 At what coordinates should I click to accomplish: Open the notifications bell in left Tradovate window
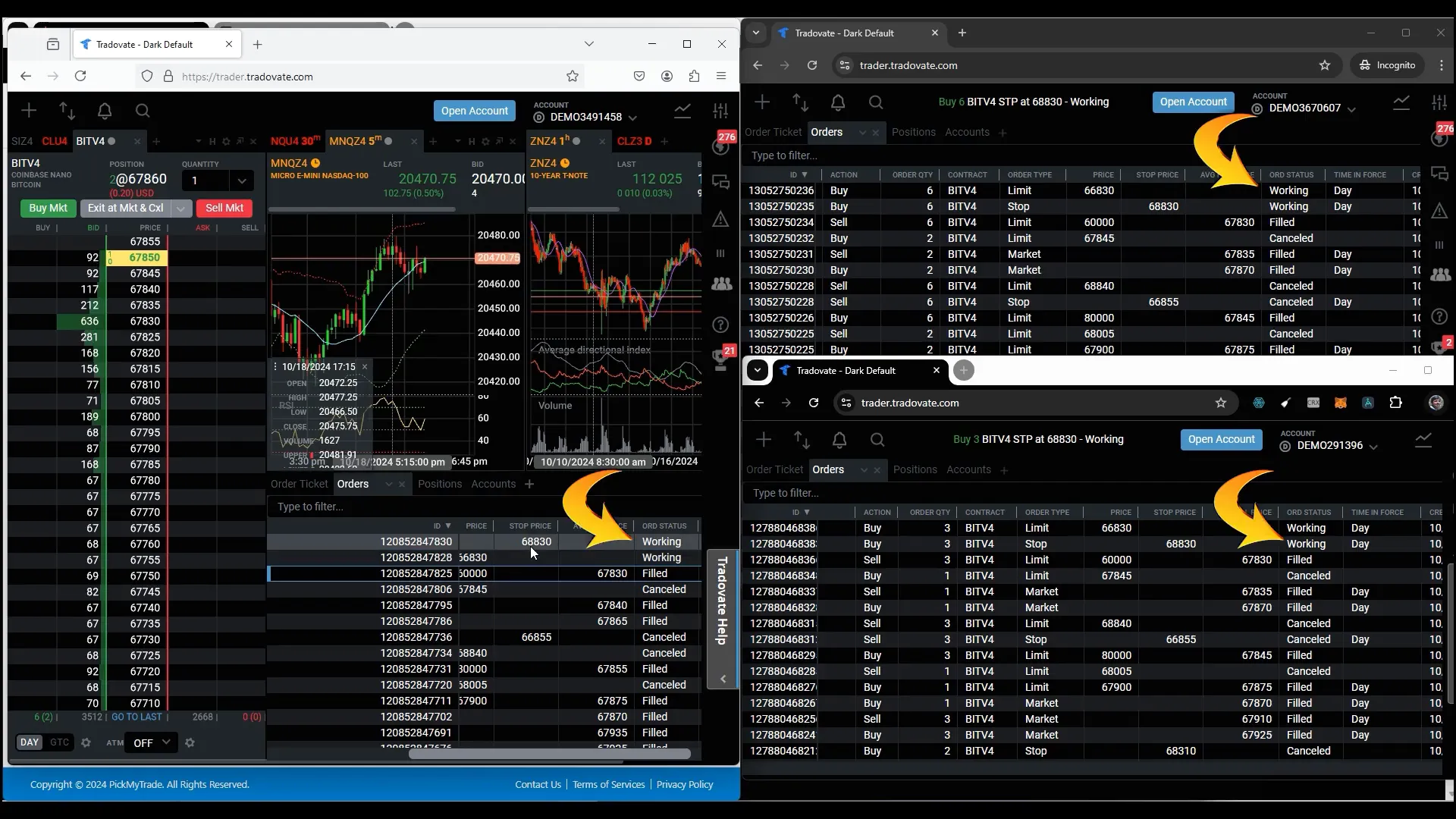(x=105, y=111)
